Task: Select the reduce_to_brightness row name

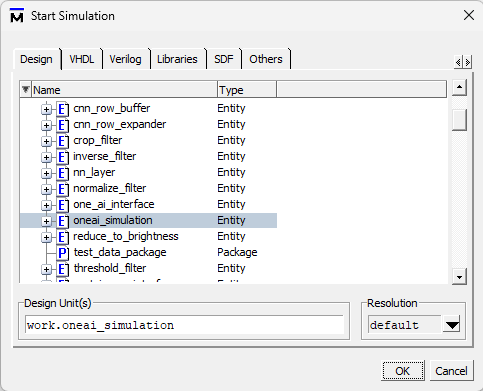Action: pos(126,236)
